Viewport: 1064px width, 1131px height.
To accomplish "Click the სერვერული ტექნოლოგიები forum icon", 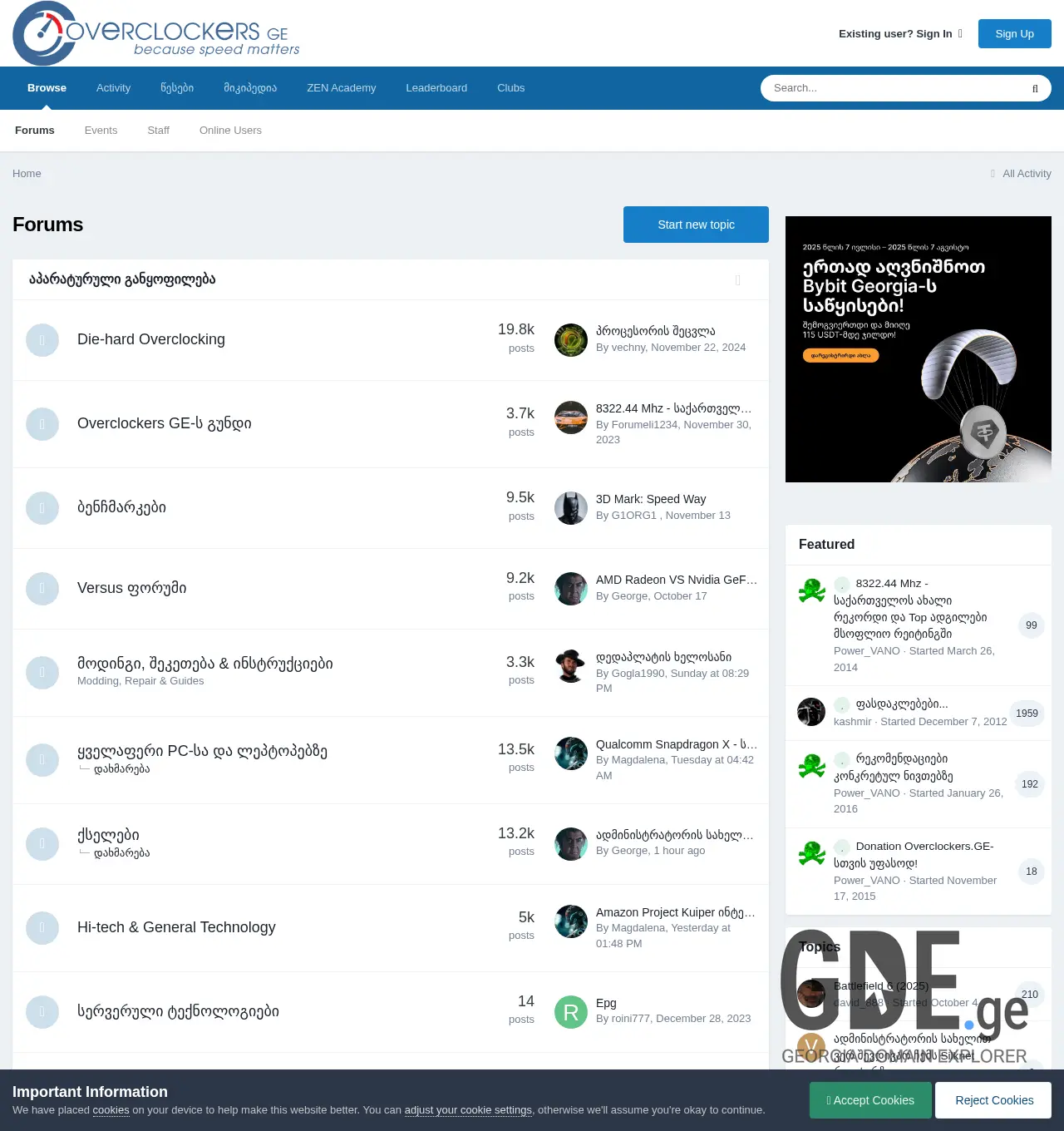I will pyautogui.click(x=42, y=1012).
